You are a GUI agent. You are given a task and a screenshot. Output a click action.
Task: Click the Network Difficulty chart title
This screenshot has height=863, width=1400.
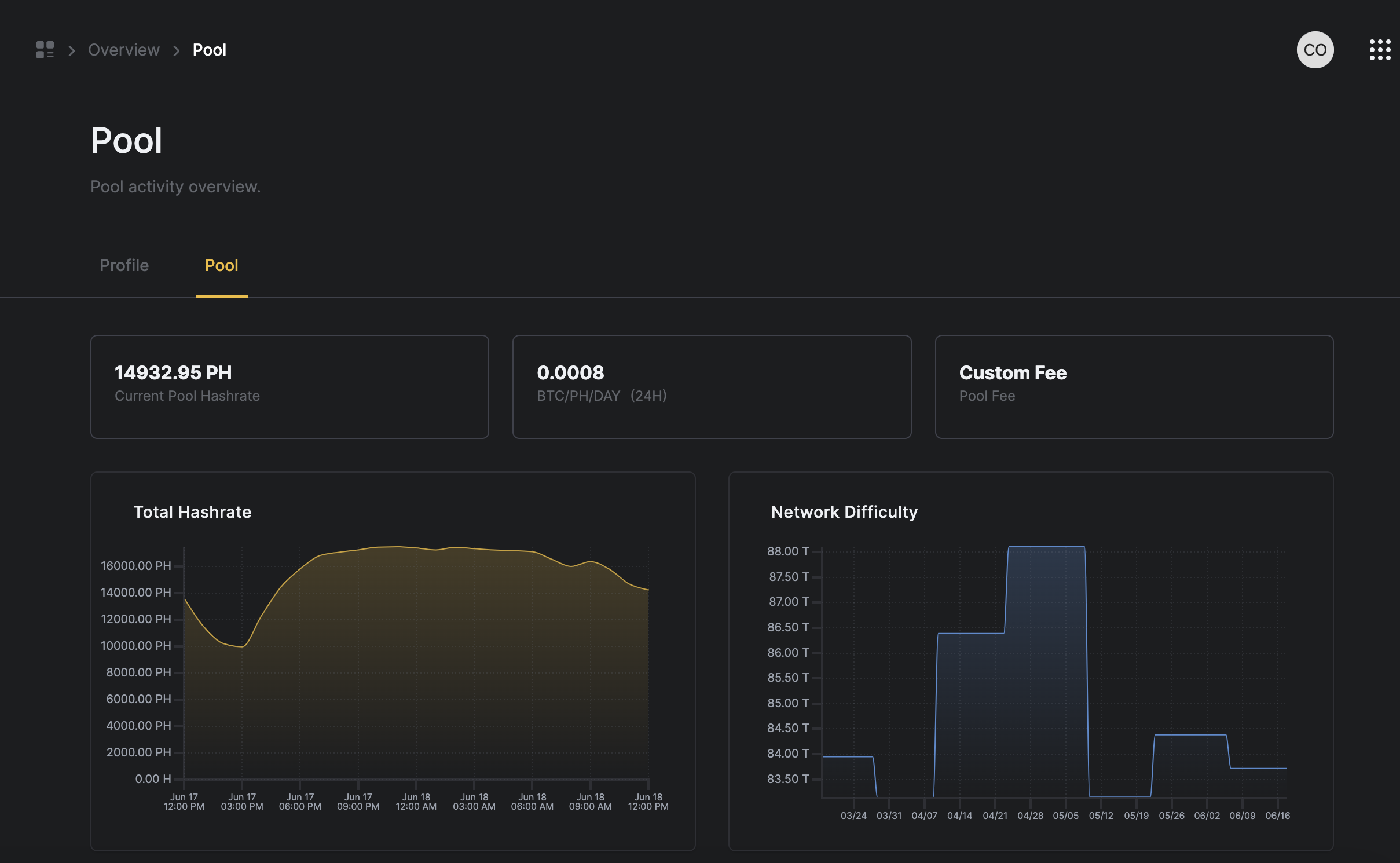[844, 511]
